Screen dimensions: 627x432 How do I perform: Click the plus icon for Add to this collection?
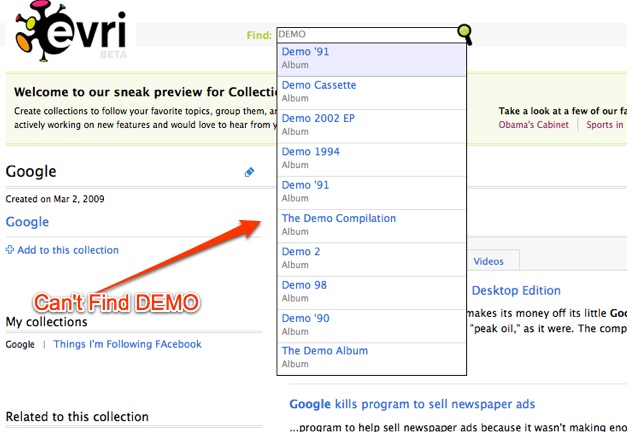pos(10,250)
